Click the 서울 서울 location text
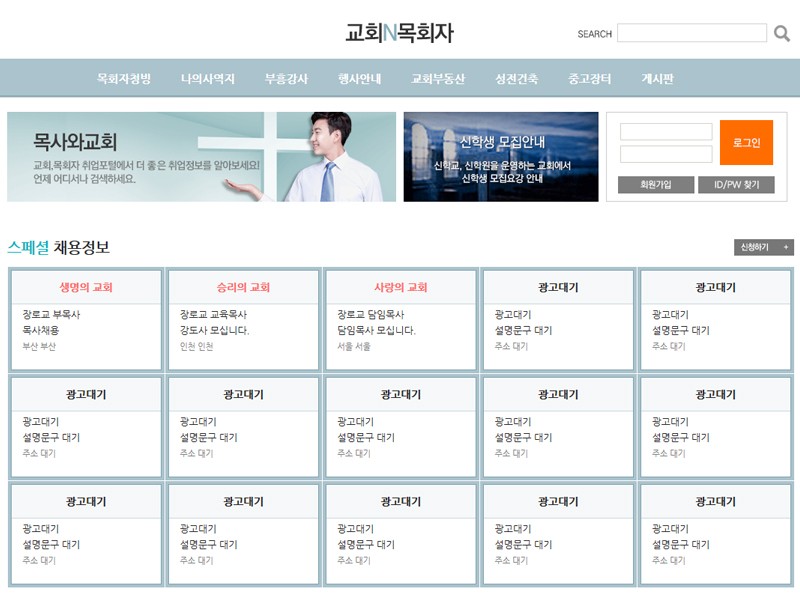This screenshot has height=600, width=800. 354,346
